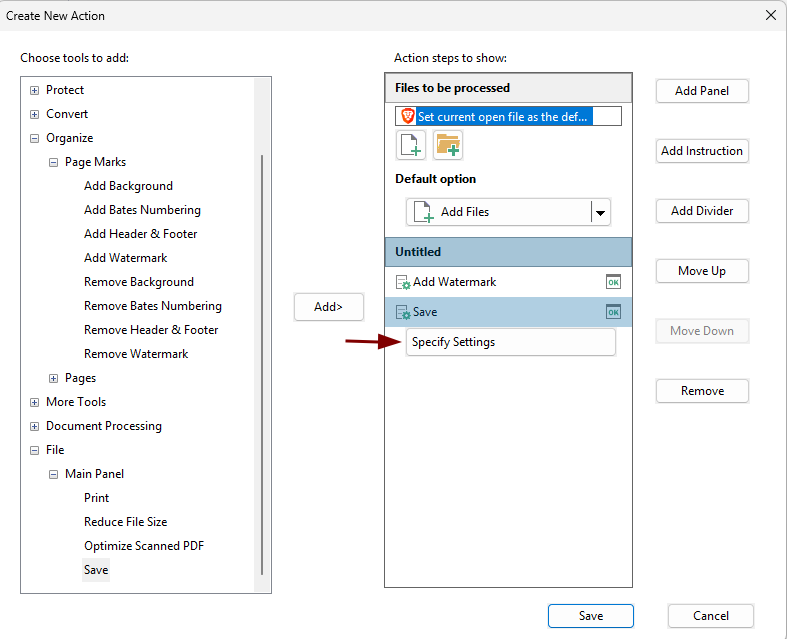Select the Save action step row

tap(508, 312)
